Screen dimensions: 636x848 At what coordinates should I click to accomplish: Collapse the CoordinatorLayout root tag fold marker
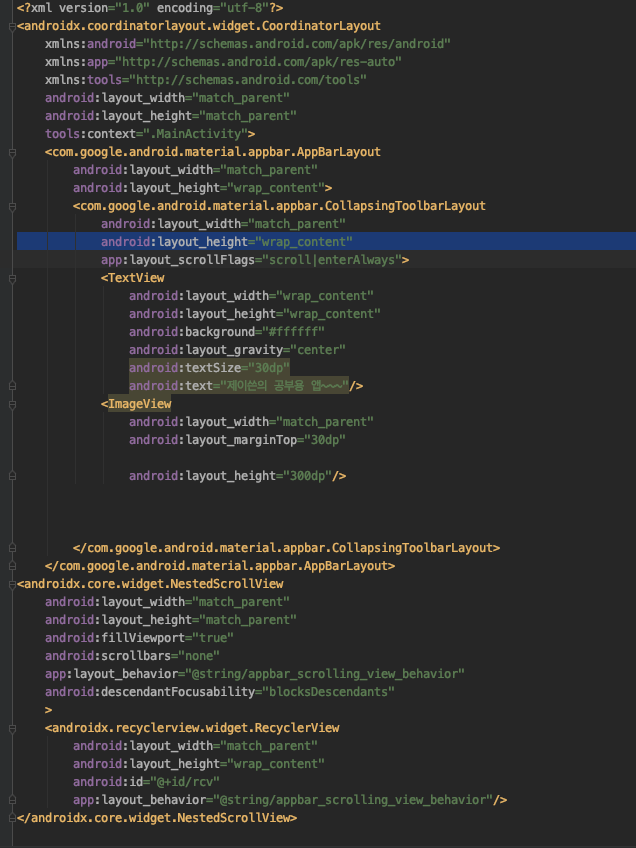pyautogui.click(x=12, y=26)
